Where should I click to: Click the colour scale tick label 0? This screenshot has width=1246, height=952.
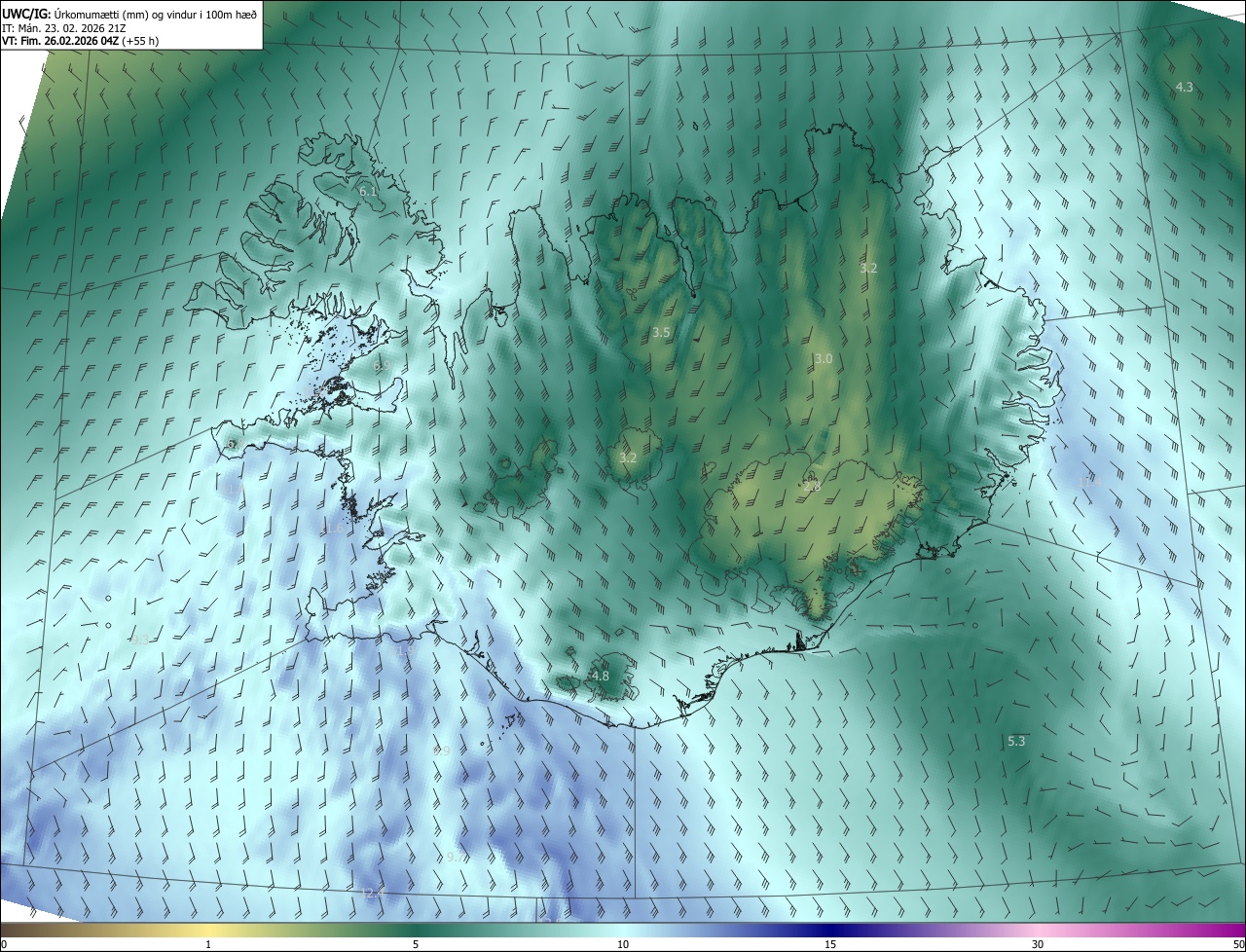tap(4, 945)
